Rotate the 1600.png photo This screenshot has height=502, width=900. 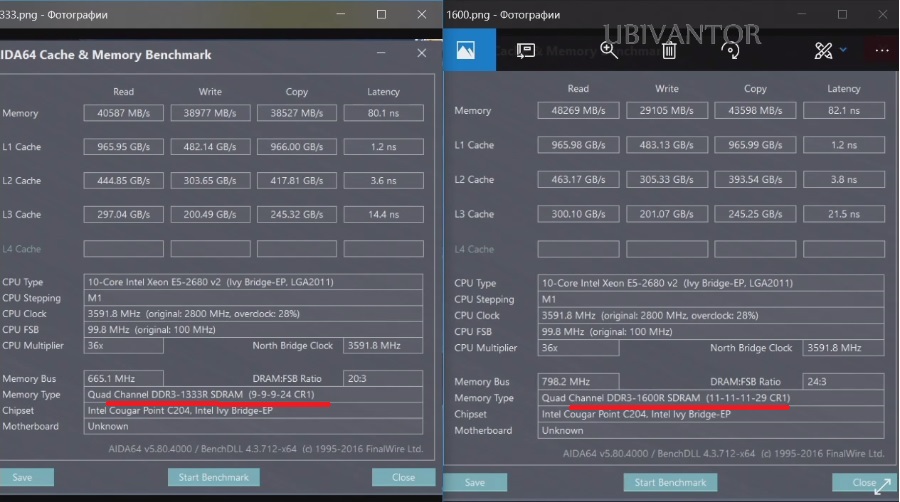(730, 50)
